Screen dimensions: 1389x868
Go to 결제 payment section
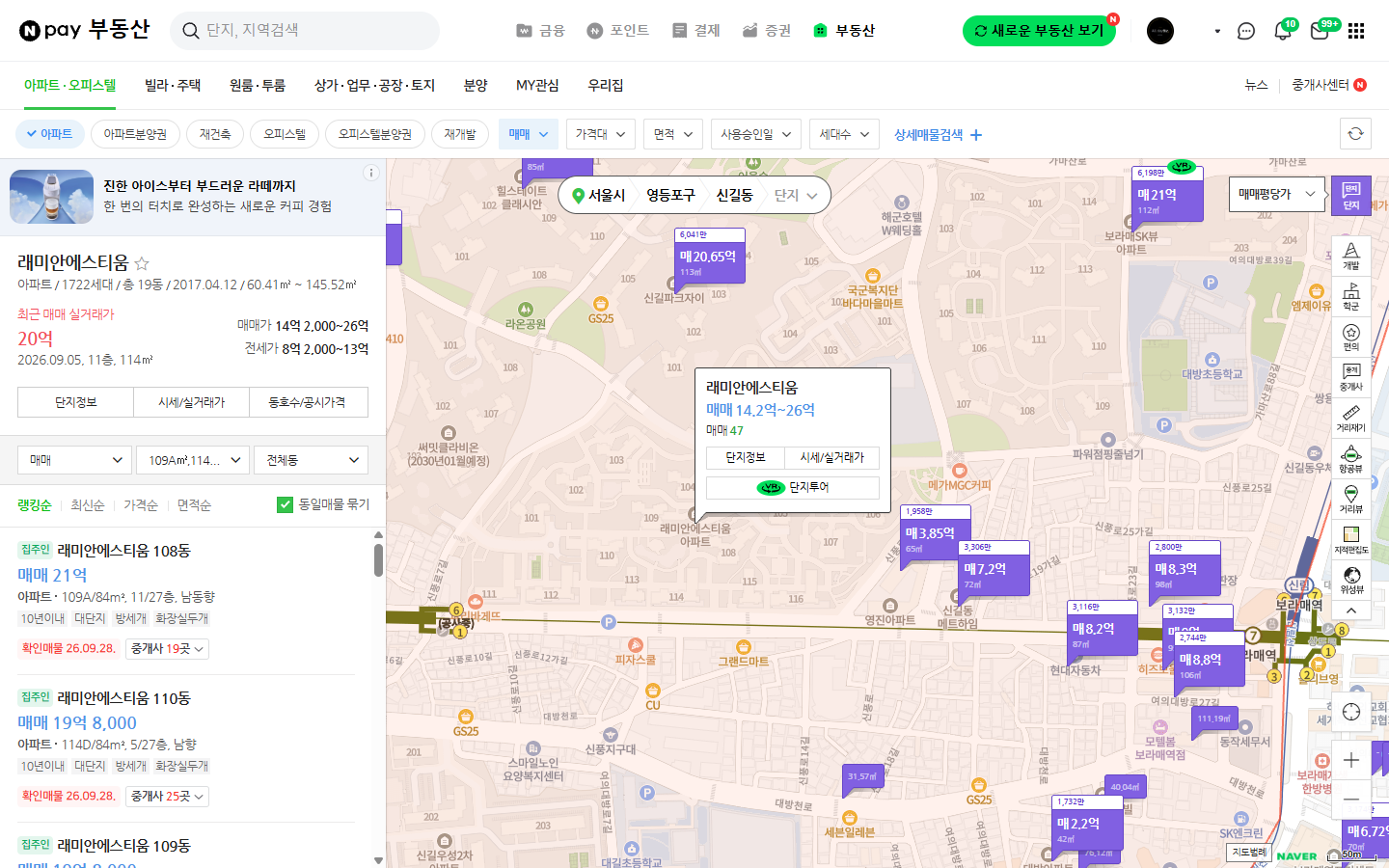coord(696,31)
